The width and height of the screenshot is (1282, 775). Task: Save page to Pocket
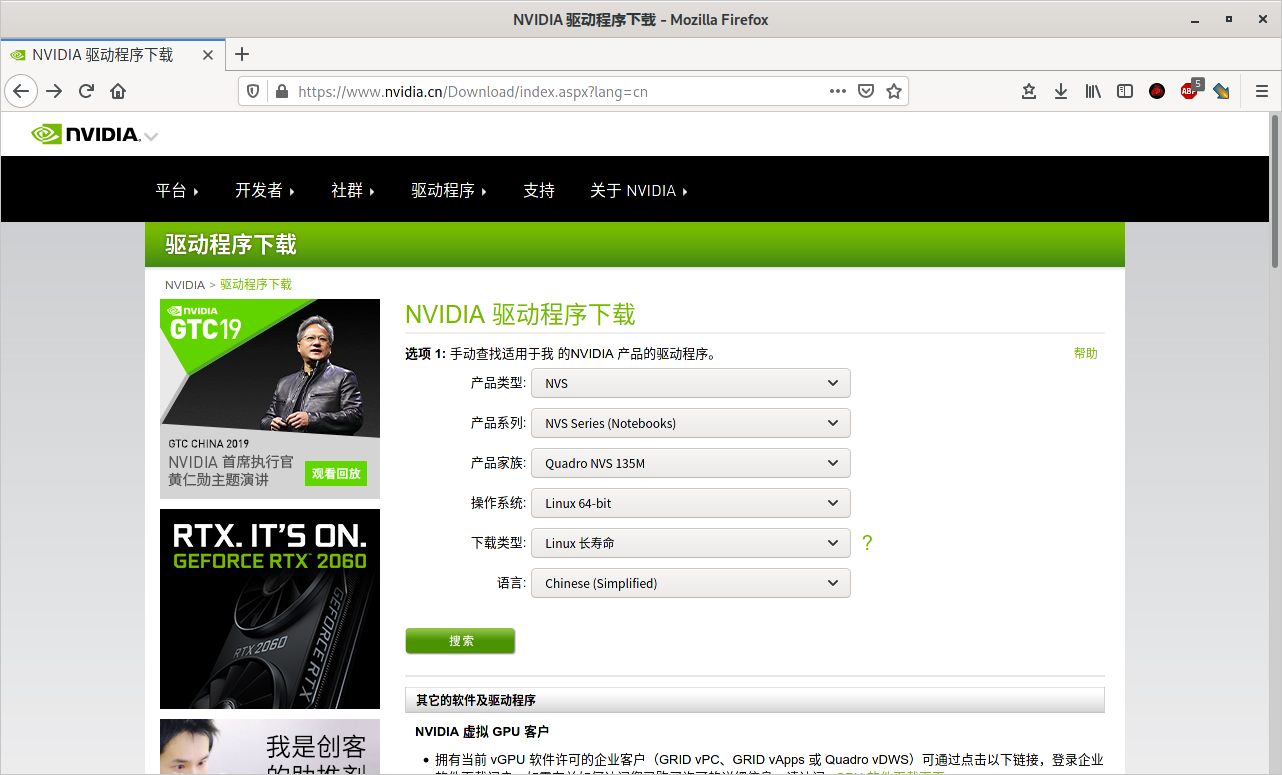pos(866,91)
